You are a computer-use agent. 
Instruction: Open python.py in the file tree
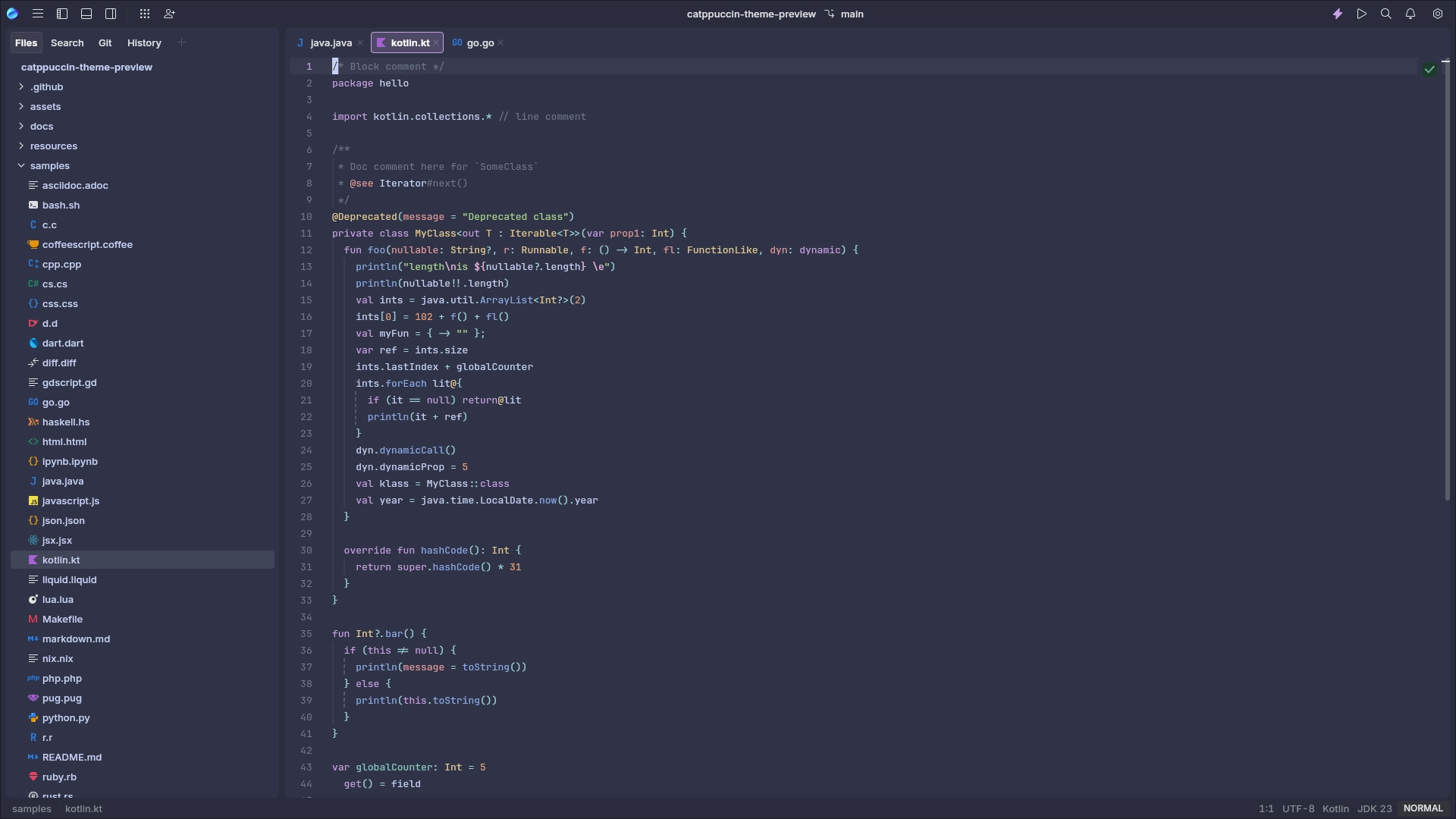(66, 718)
